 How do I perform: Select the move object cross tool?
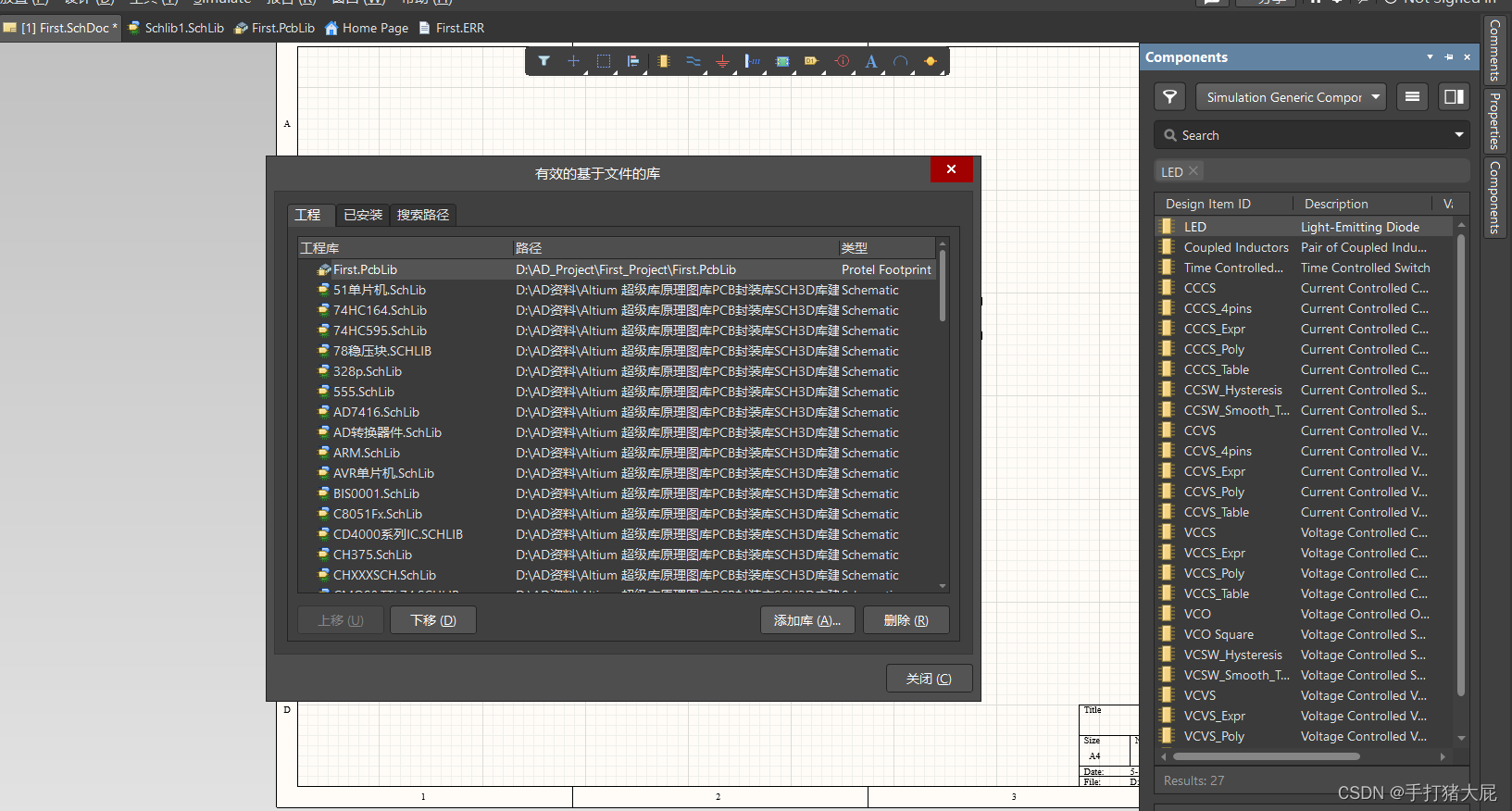[x=573, y=61]
